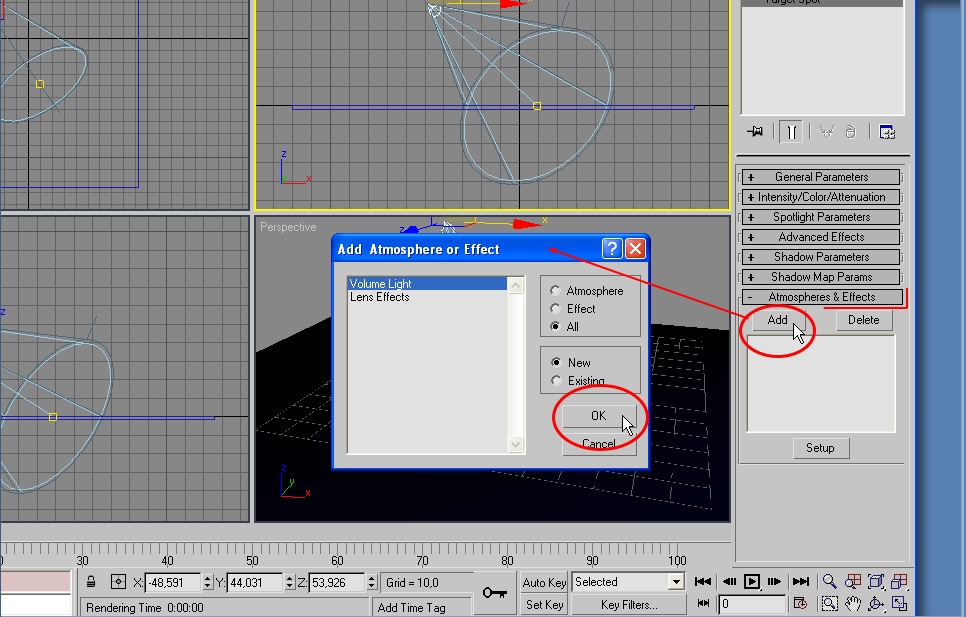Expand the Spotlight Parameters rollout
The height and width of the screenshot is (617, 966).
tap(821, 217)
